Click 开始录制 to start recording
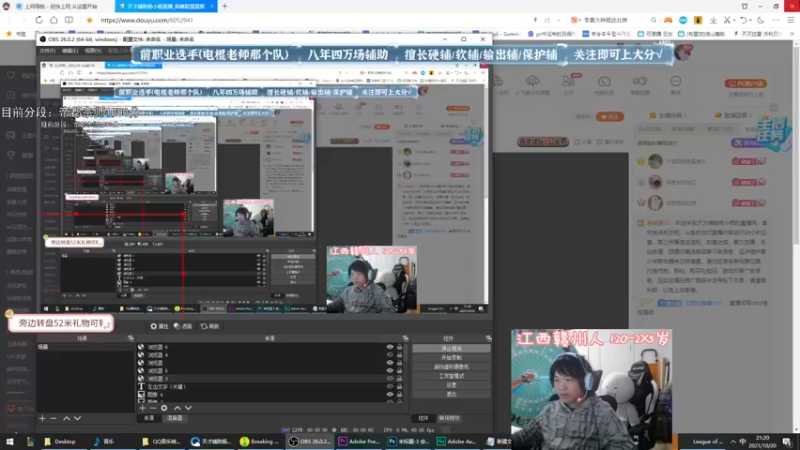This screenshot has height=450, width=800. [x=452, y=358]
